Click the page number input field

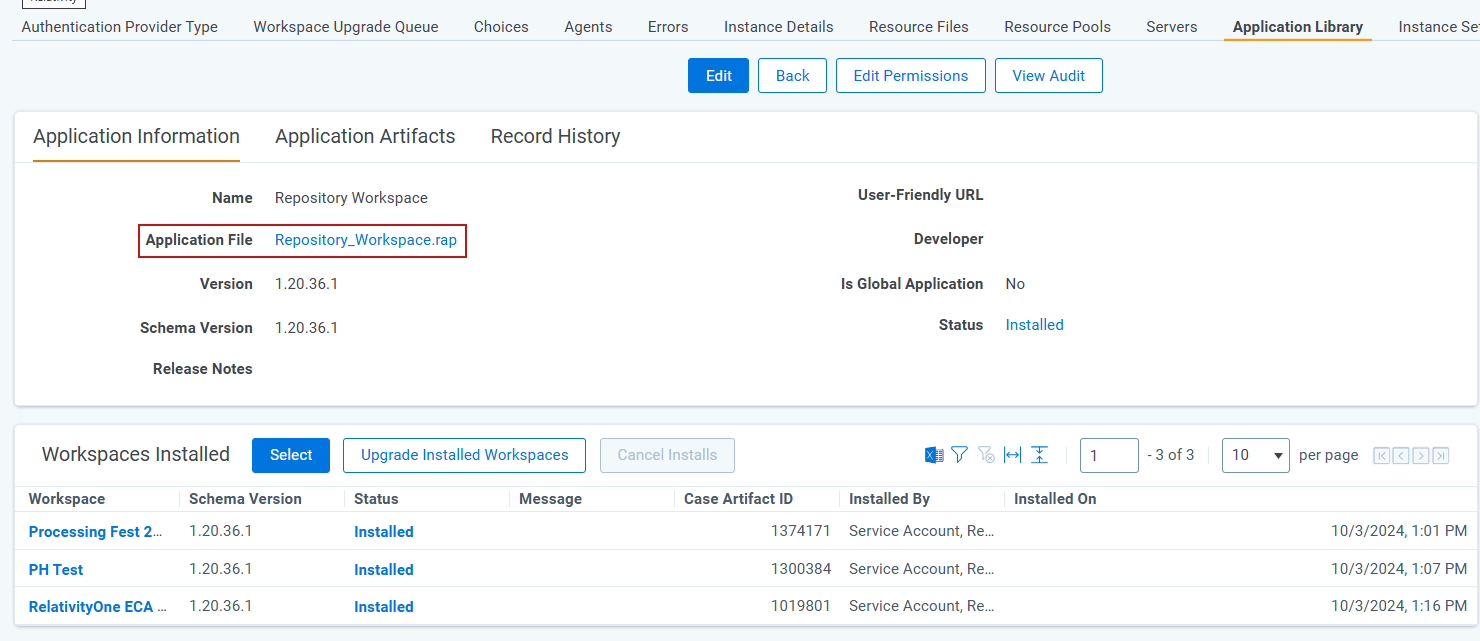[x=1109, y=455]
